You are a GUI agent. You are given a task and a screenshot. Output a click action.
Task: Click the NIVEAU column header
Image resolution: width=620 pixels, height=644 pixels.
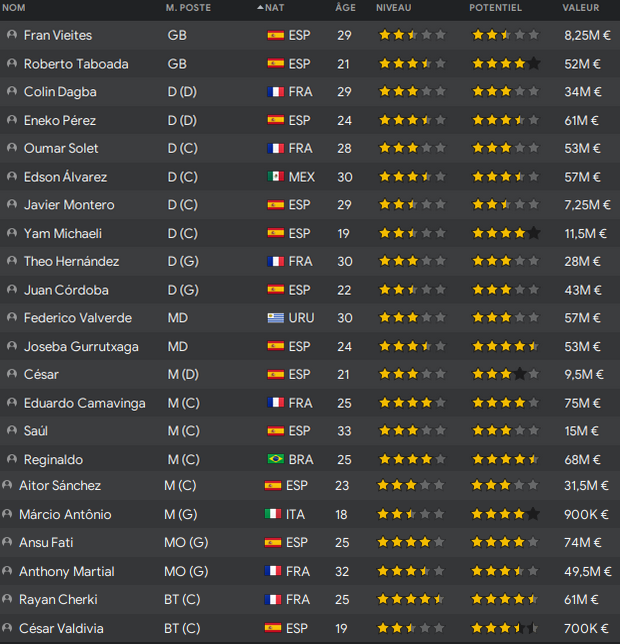tap(393, 8)
